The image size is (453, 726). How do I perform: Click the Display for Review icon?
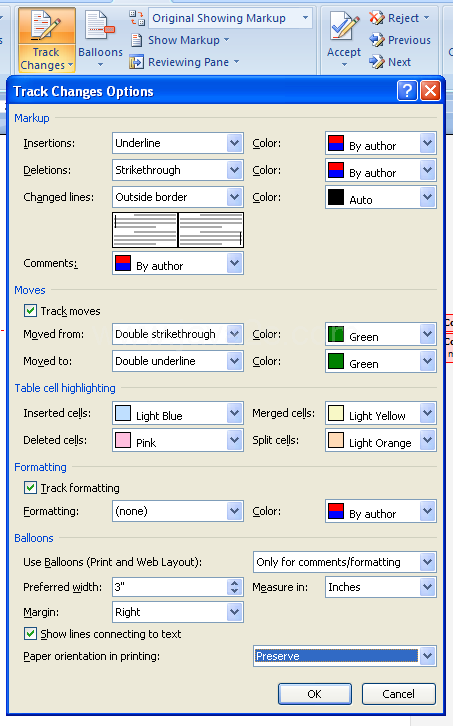click(x=137, y=18)
